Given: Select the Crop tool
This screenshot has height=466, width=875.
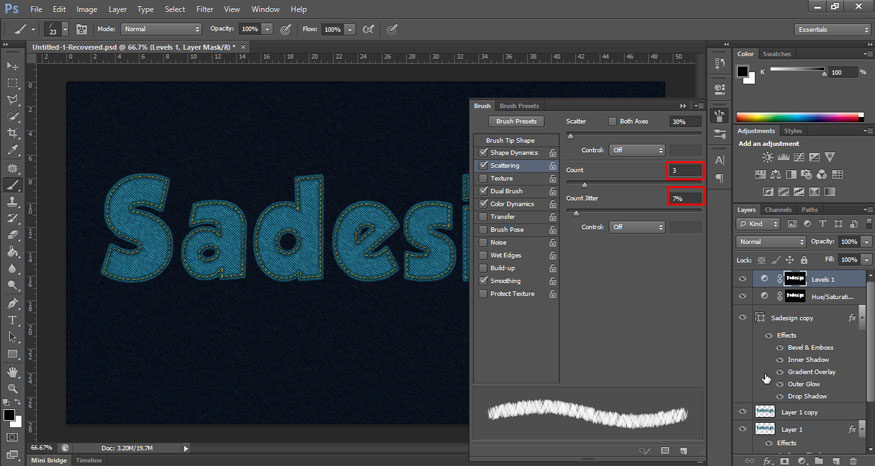Looking at the screenshot, I should [x=12, y=133].
